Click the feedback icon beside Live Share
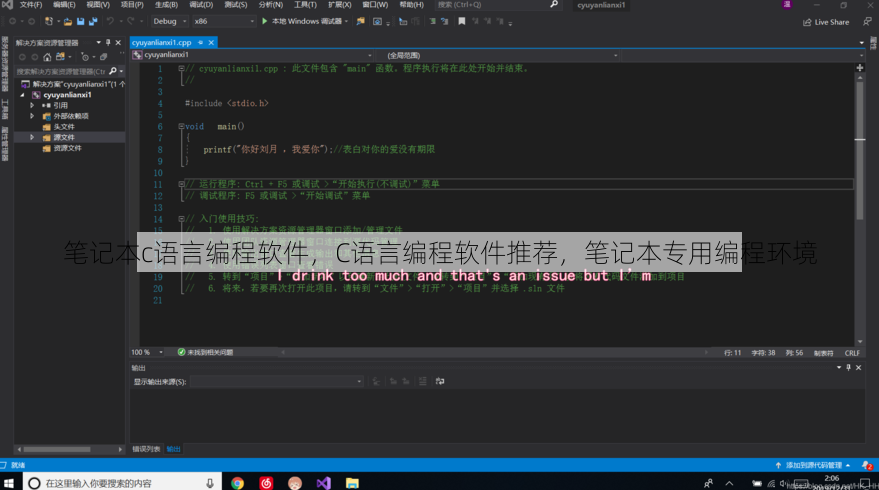 click(x=867, y=22)
